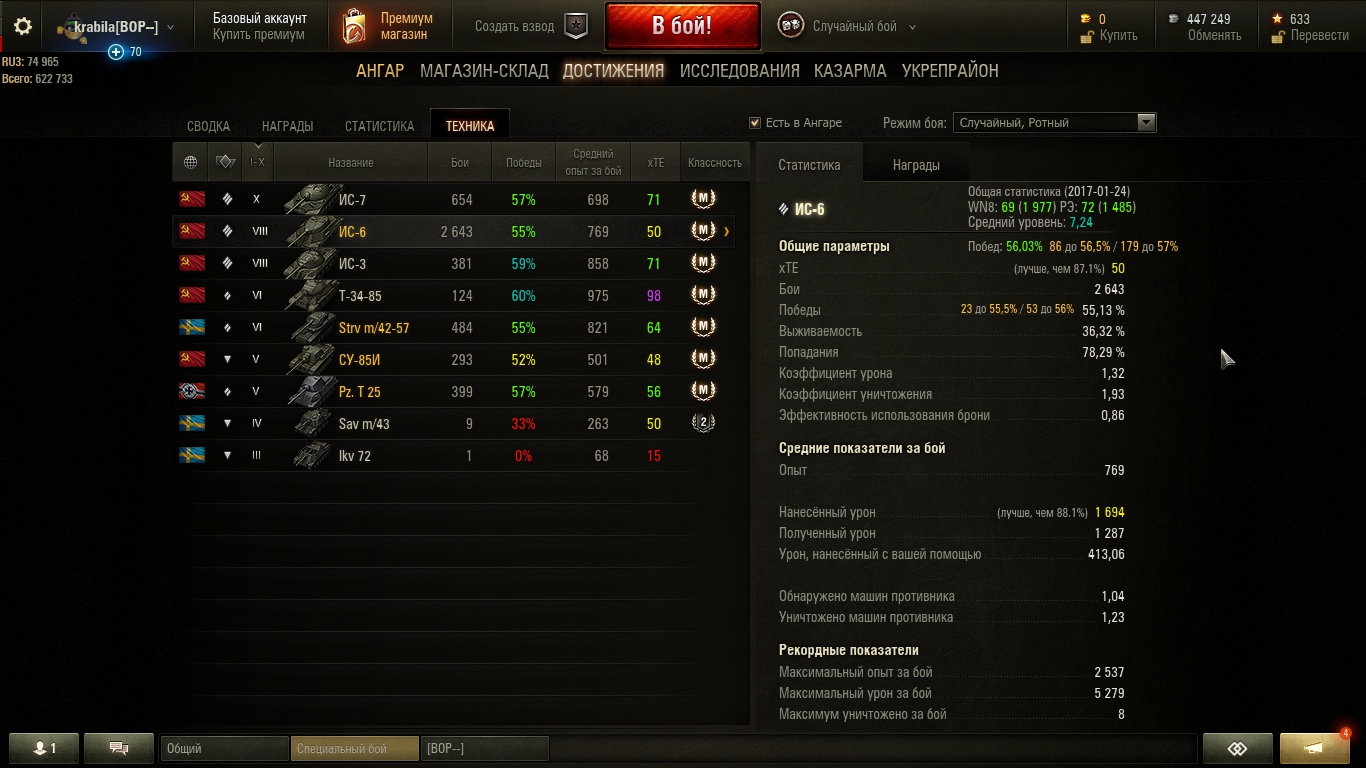Select the ИС-3 row in vehicle list
This screenshot has height=768, width=1366.
click(x=460, y=264)
